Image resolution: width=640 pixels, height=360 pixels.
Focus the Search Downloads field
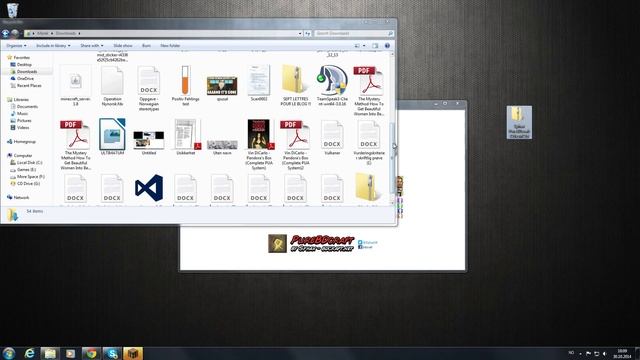tap(354, 33)
